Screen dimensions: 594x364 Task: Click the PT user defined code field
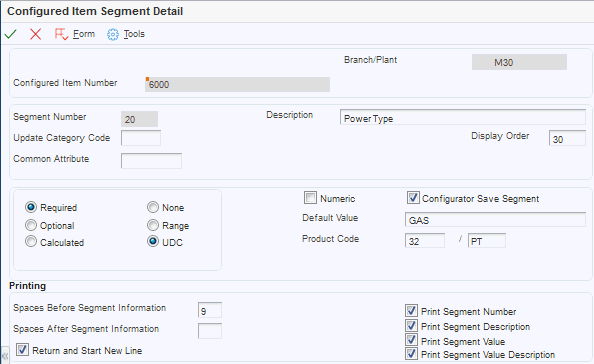pyautogui.click(x=487, y=241)
